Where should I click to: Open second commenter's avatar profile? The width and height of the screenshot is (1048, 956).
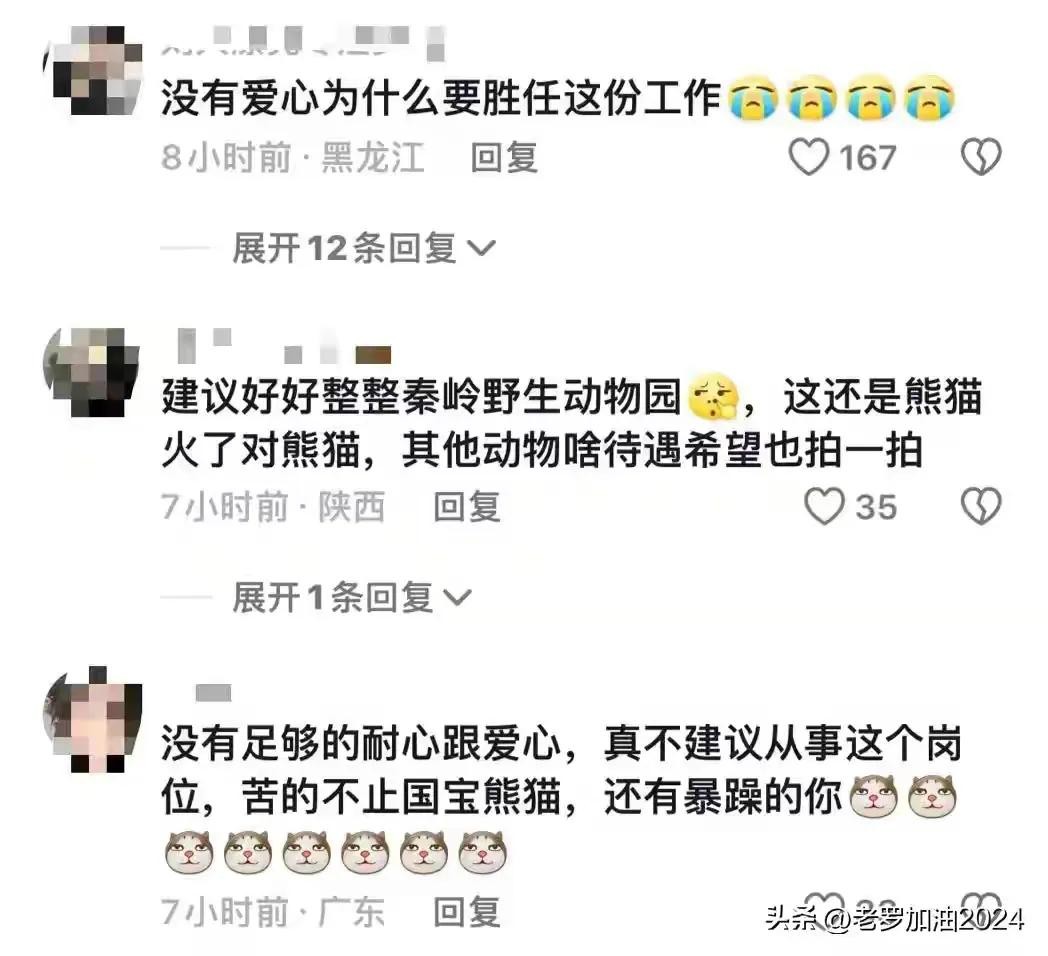pos(92,372)
